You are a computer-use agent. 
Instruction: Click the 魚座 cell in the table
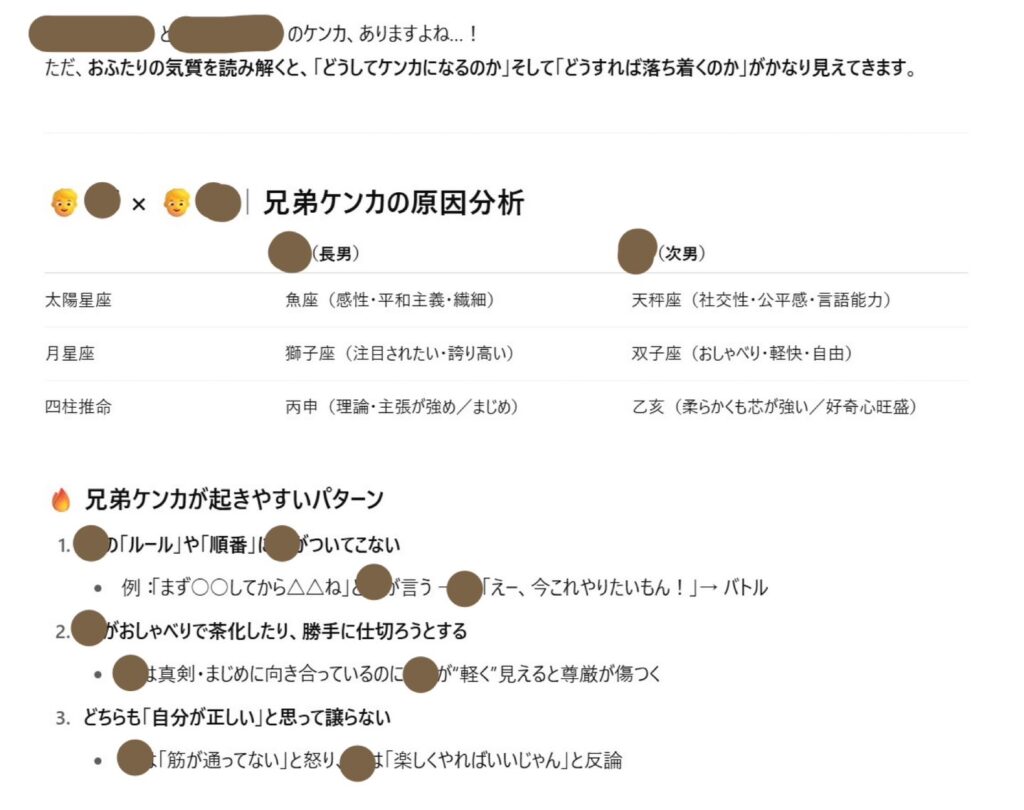pyautogui.click(x=390, y=300)
